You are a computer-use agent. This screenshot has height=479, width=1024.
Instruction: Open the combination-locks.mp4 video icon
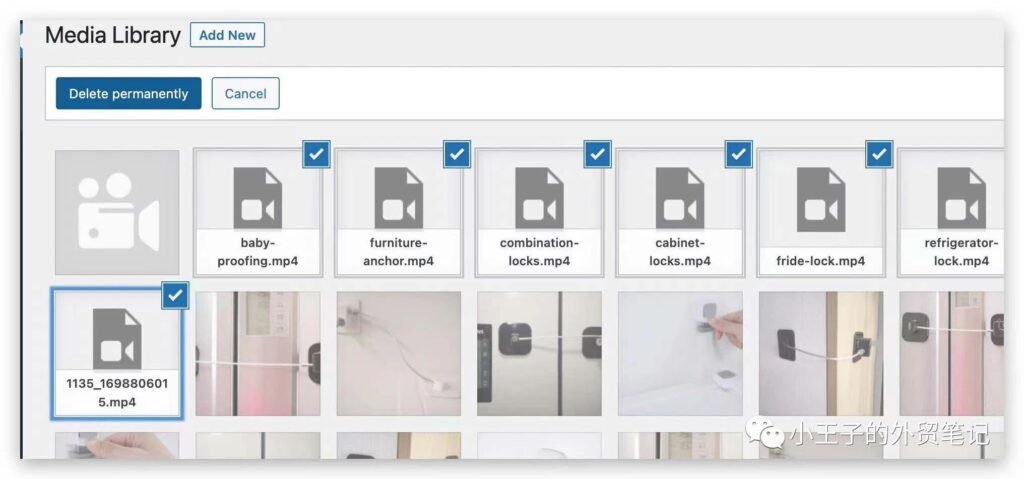[539, 198]
